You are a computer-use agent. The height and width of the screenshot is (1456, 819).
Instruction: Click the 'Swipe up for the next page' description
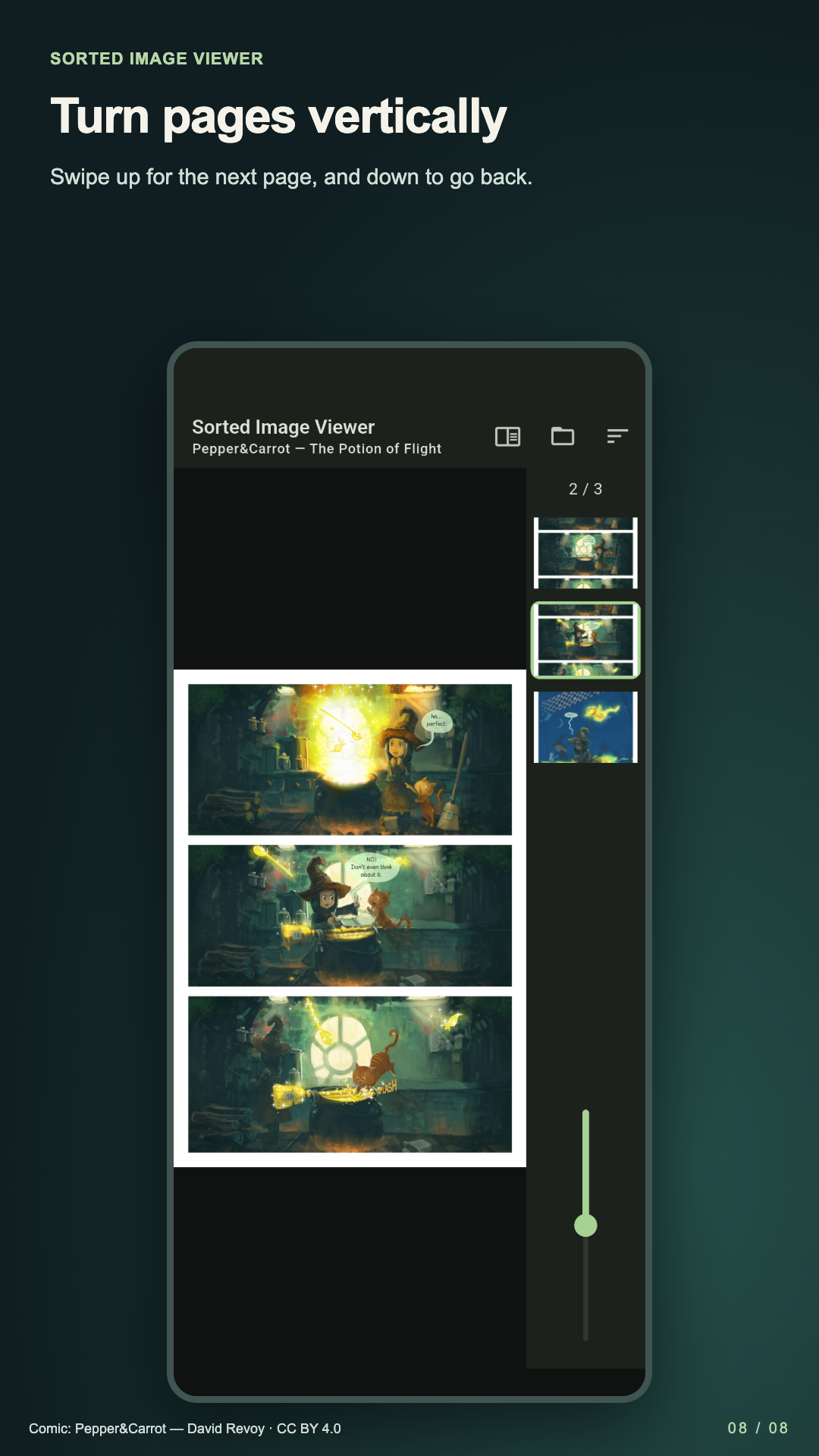coord(291,177)
